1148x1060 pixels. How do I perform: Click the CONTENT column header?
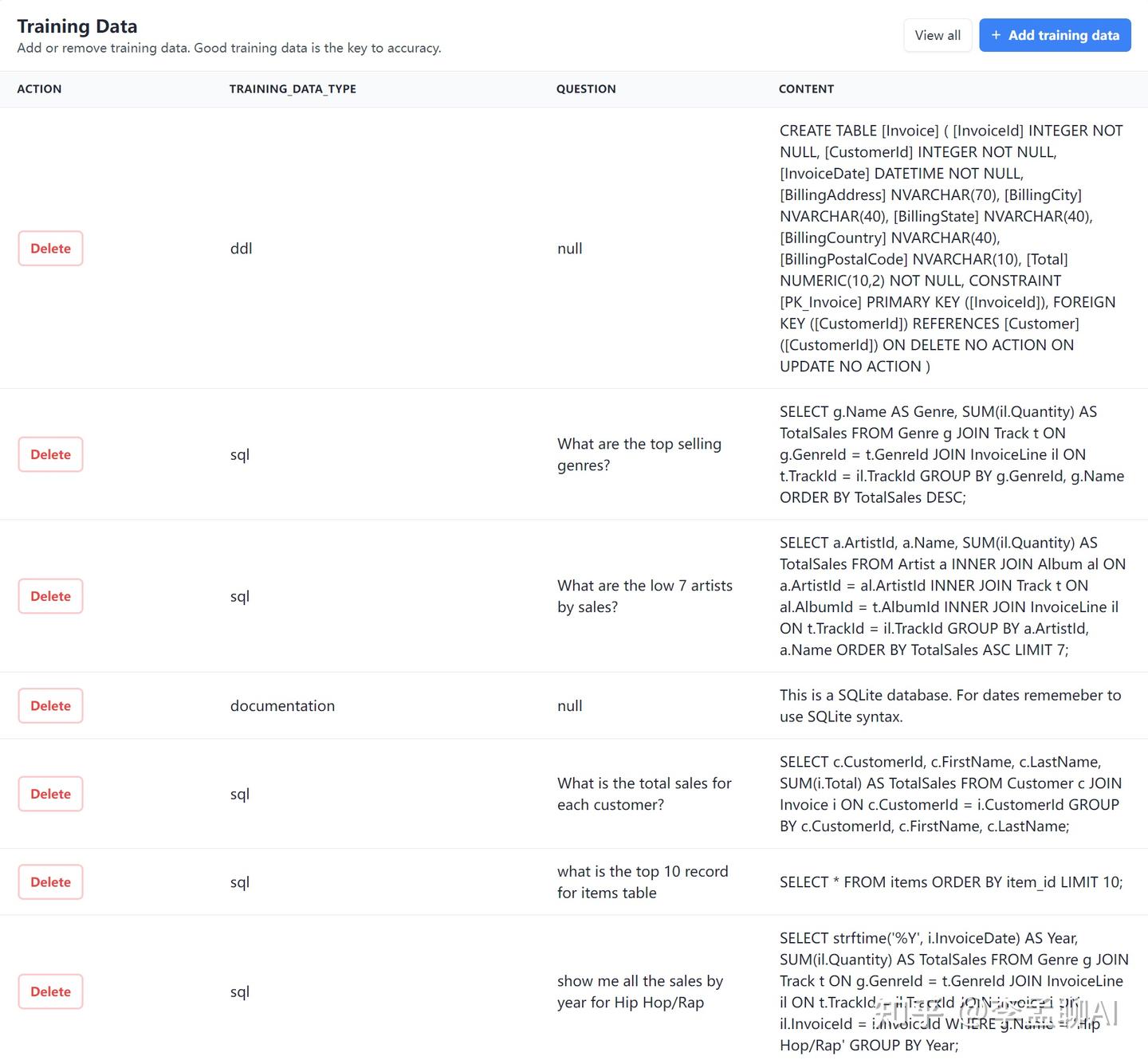click(806, 89)
